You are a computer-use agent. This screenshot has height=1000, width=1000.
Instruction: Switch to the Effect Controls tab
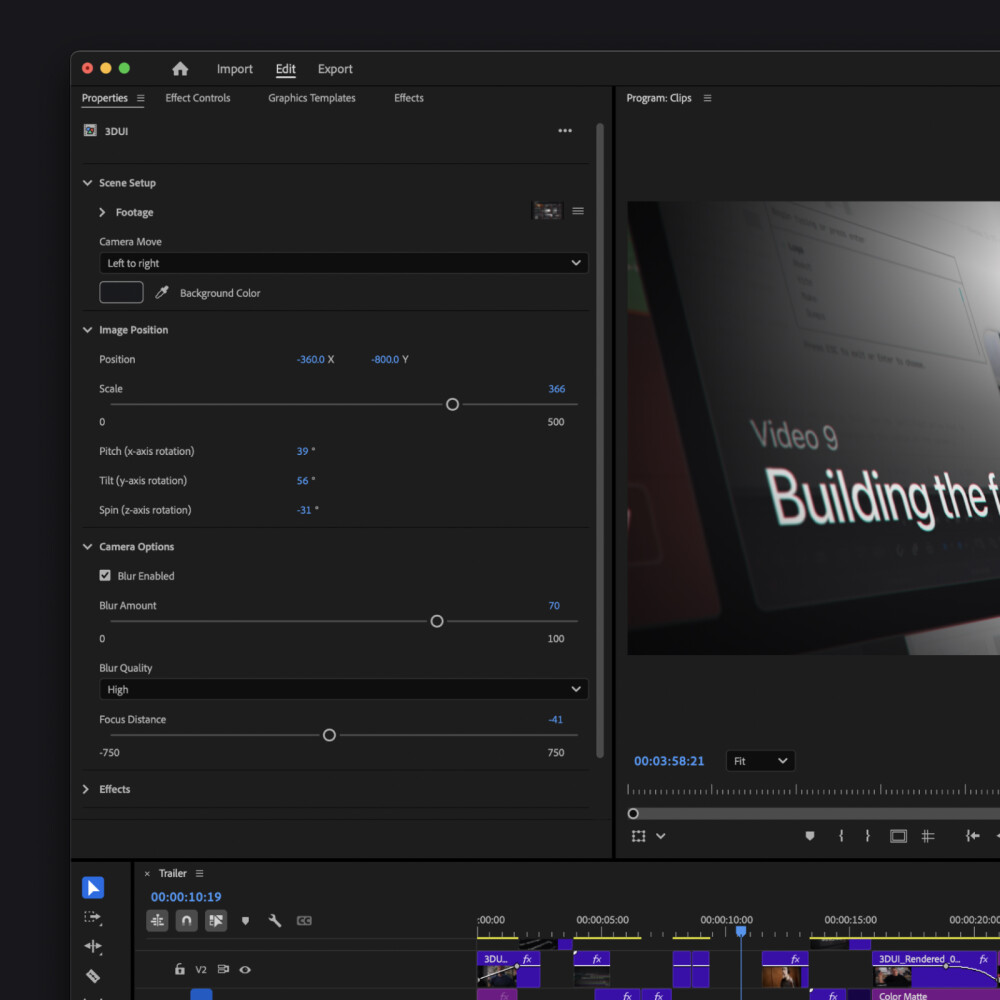(198, 98)
